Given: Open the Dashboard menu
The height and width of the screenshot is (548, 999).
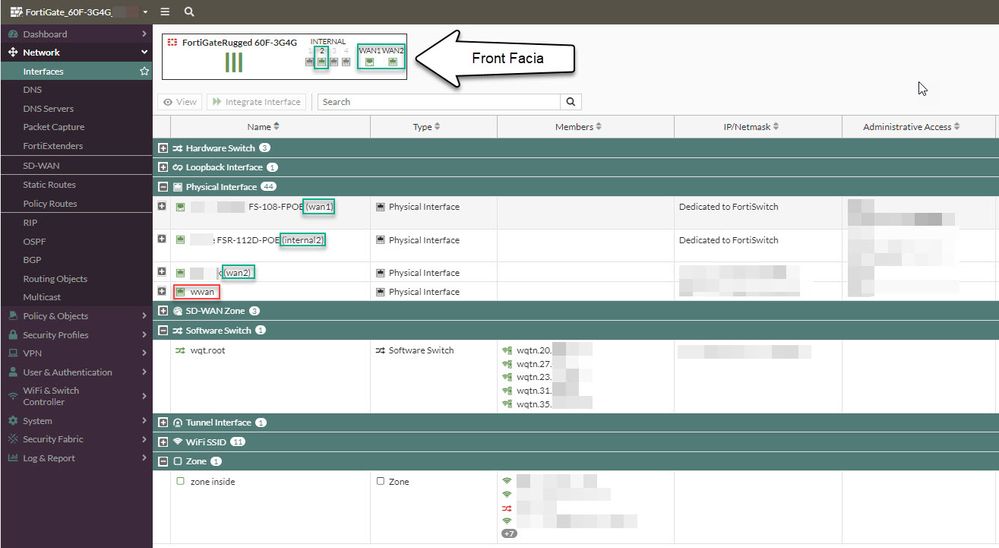Looking at the screenshot, I should pos(76,34).
